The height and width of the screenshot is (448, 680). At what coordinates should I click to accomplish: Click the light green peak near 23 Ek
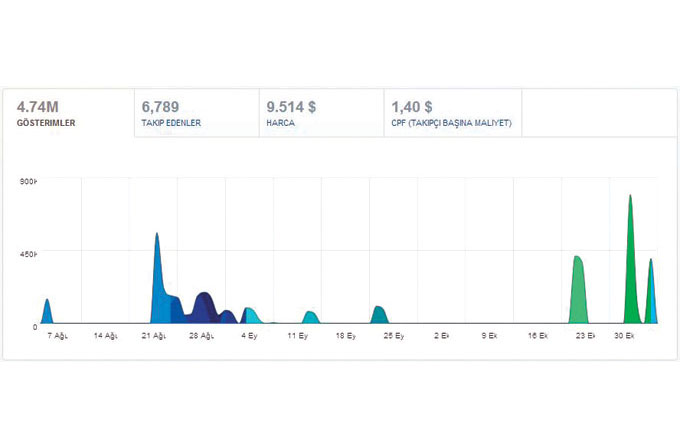tap(579, 291)
